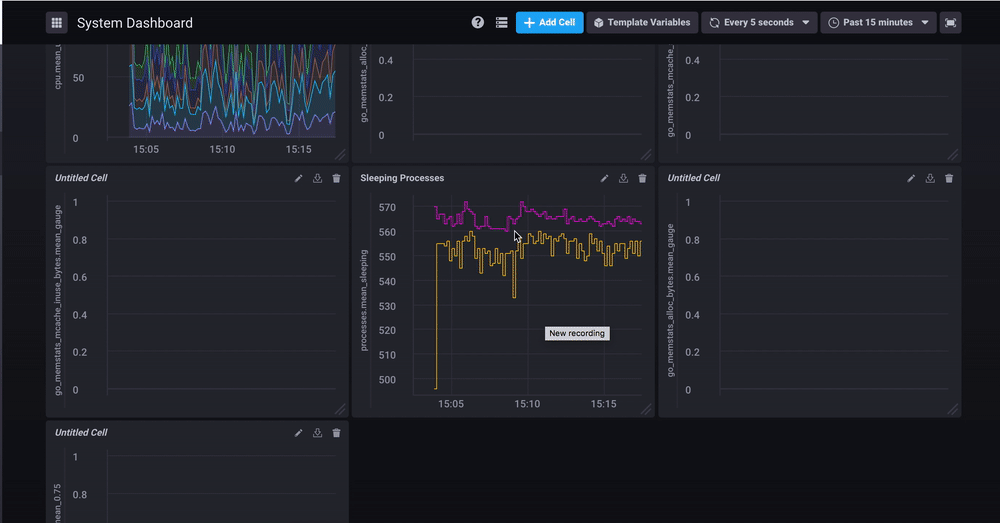This screenshot has width=1000, height=523.
Task: Download the alloc_bytes Untitled Cell data
Action: click(930, 179)
